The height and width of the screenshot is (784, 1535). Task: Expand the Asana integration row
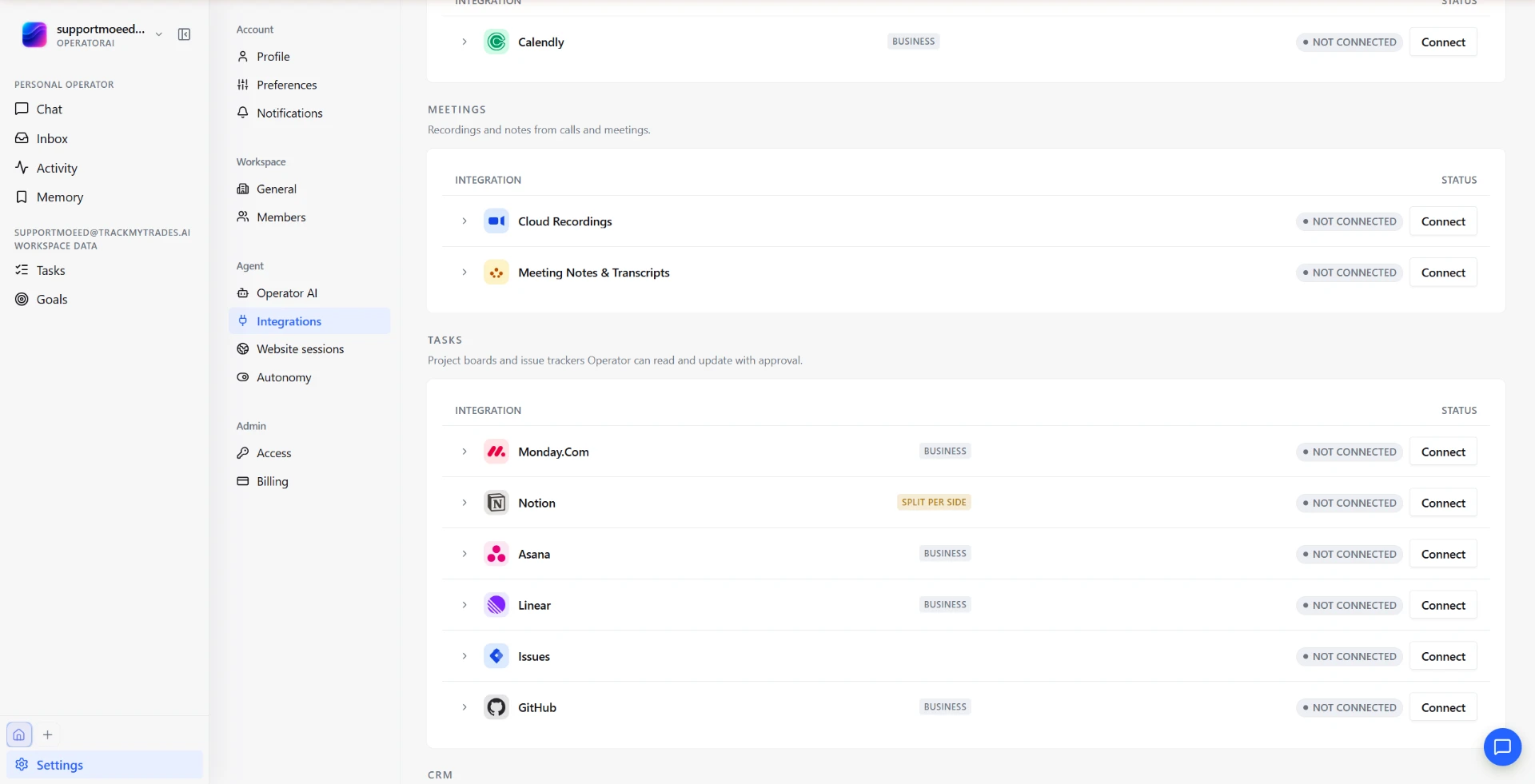pos(464,554)
